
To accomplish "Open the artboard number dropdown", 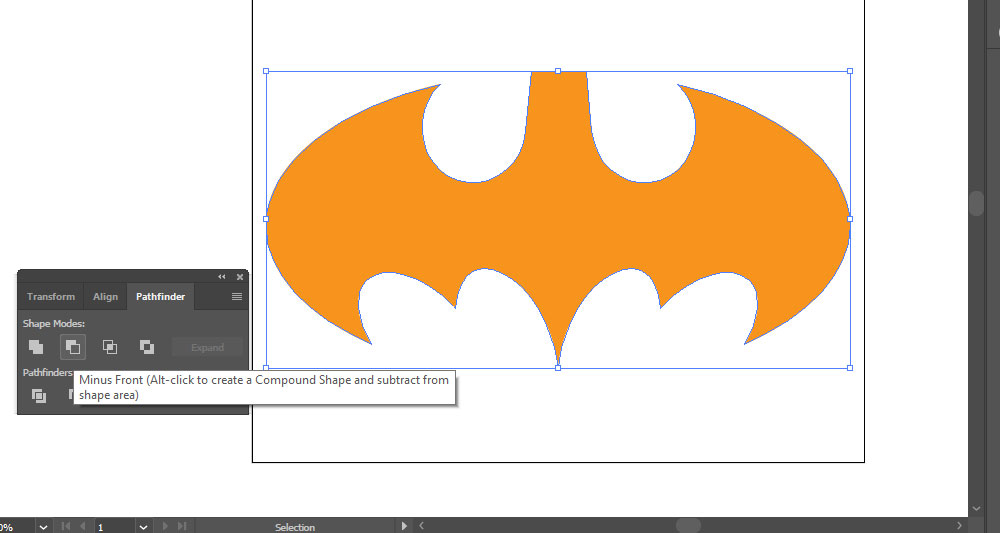I will [143, 527].
